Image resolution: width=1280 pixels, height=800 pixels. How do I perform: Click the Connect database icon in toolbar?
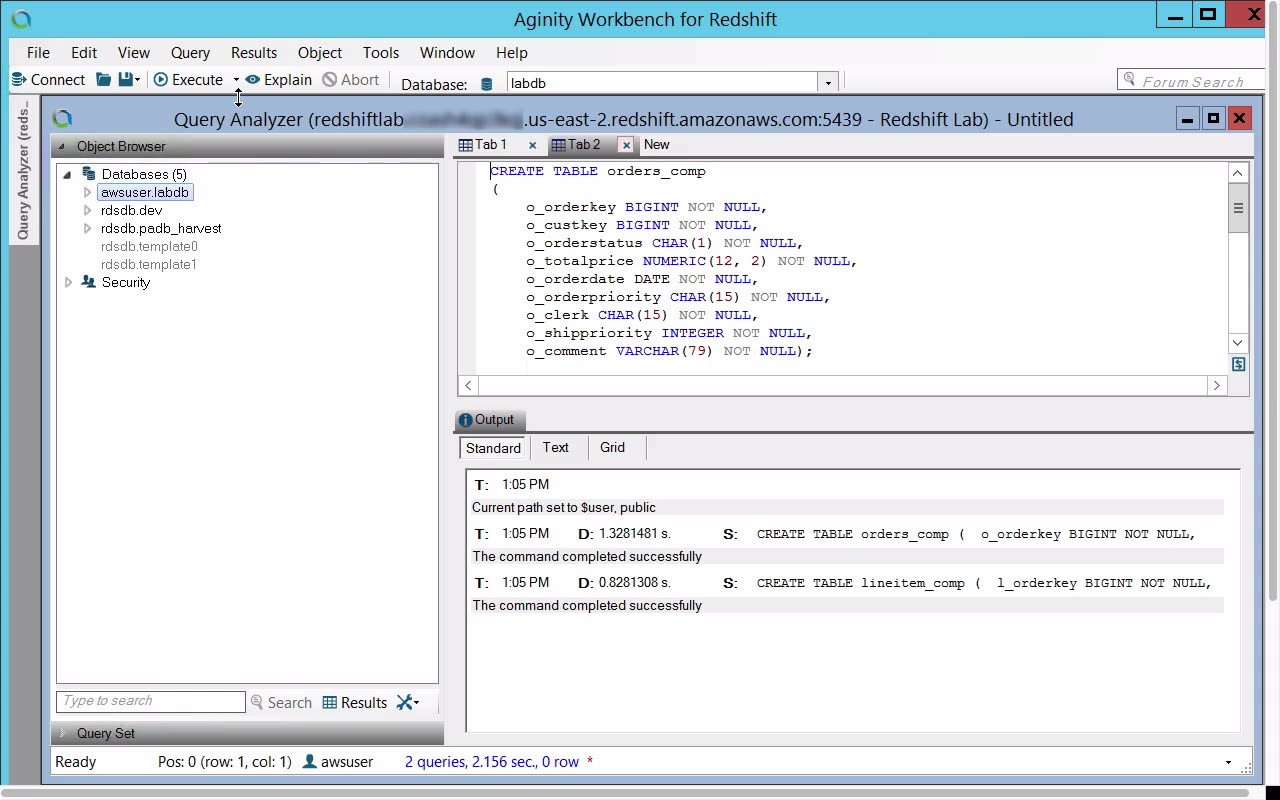pos(18,80)
